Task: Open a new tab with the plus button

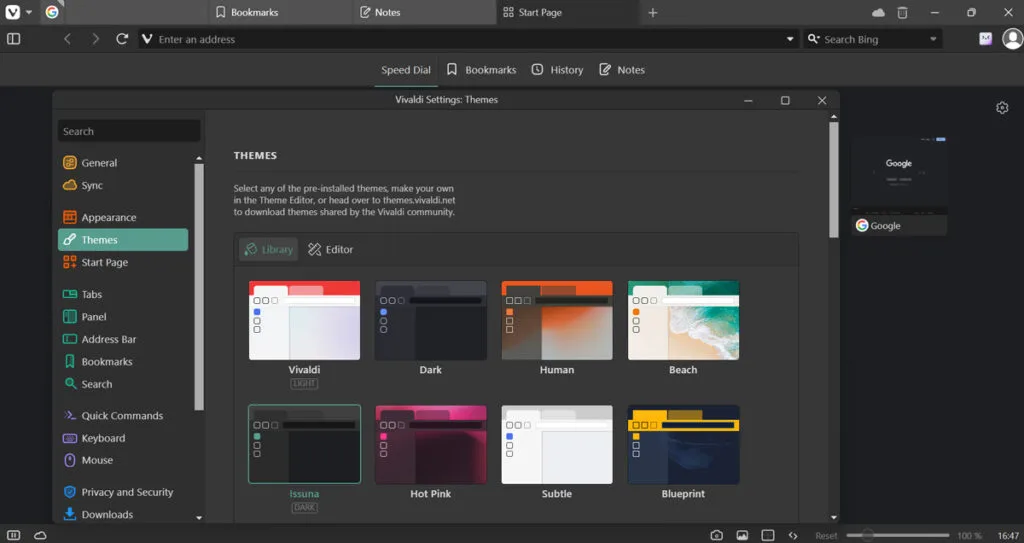Action: [x=652, y=12]
